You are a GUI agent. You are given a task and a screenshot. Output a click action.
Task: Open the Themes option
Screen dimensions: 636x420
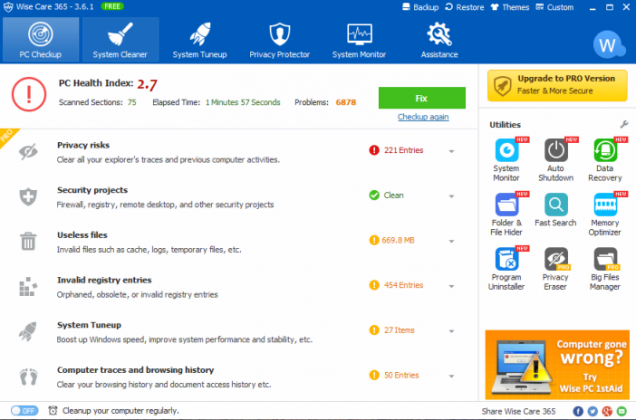510,7
